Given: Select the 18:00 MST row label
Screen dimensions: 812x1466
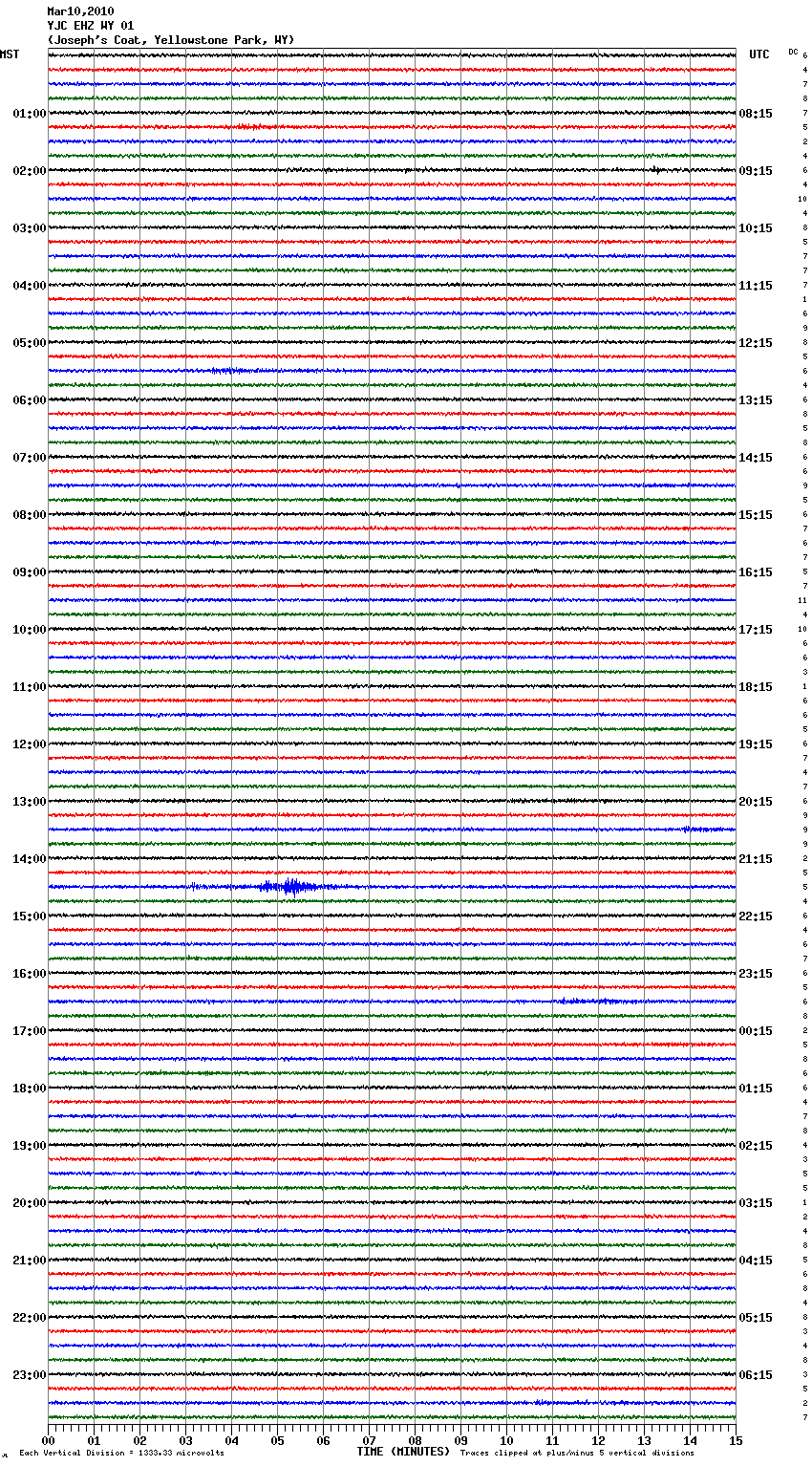Looking at the screenshot, I should pos(30,1089).
